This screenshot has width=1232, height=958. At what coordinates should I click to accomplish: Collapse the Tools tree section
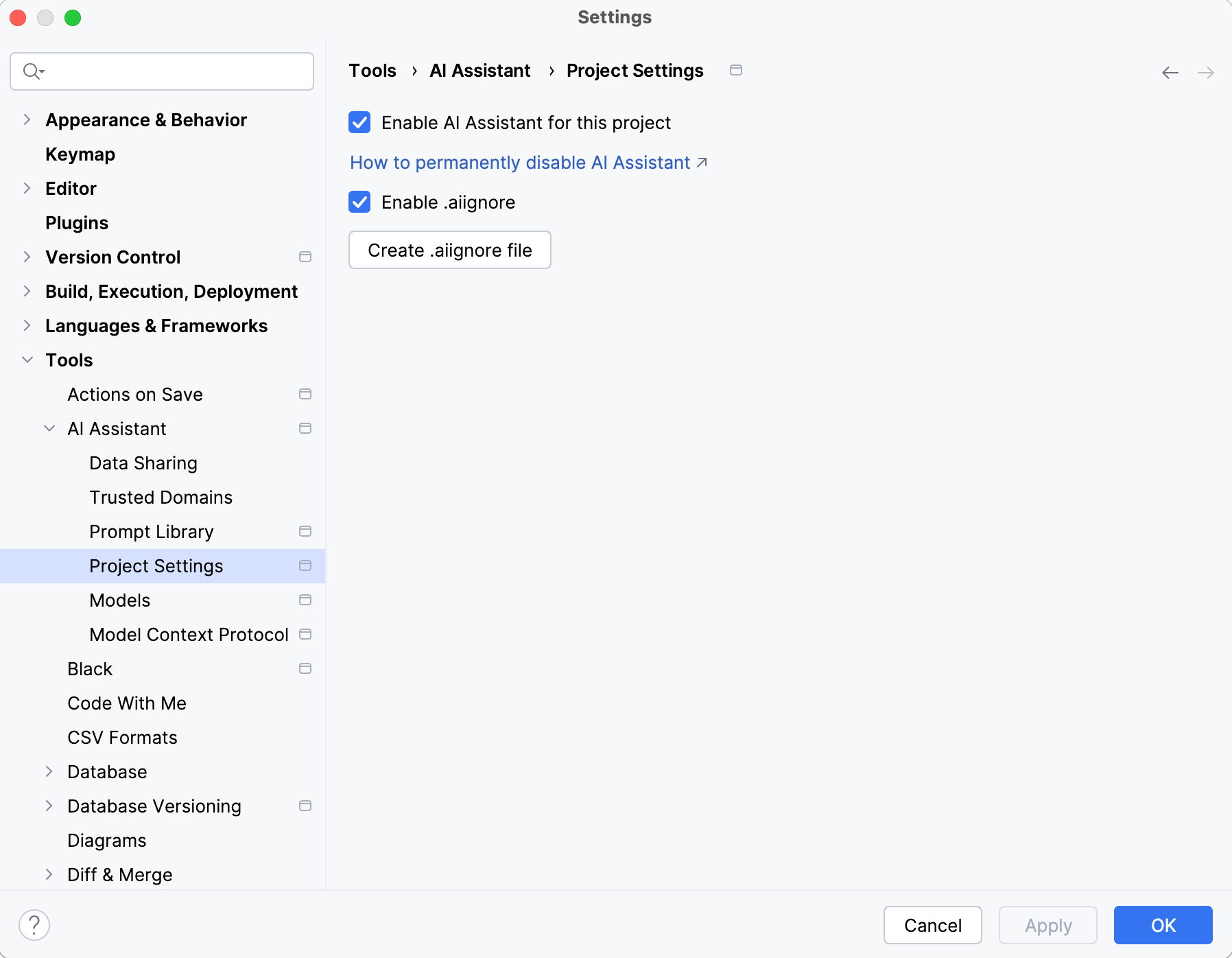click(x=27, y=360)
